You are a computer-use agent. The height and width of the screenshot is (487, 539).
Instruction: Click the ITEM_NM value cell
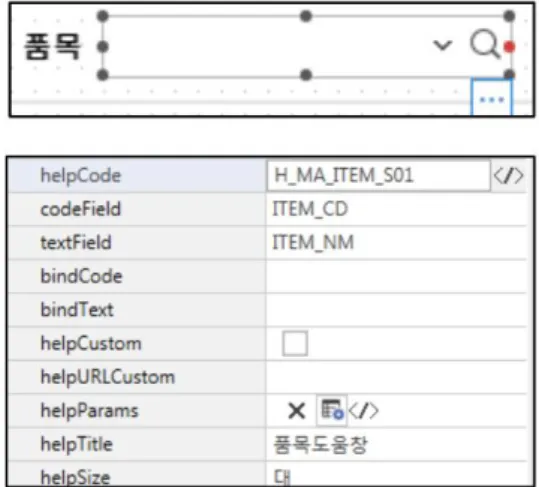click(396, 242)
